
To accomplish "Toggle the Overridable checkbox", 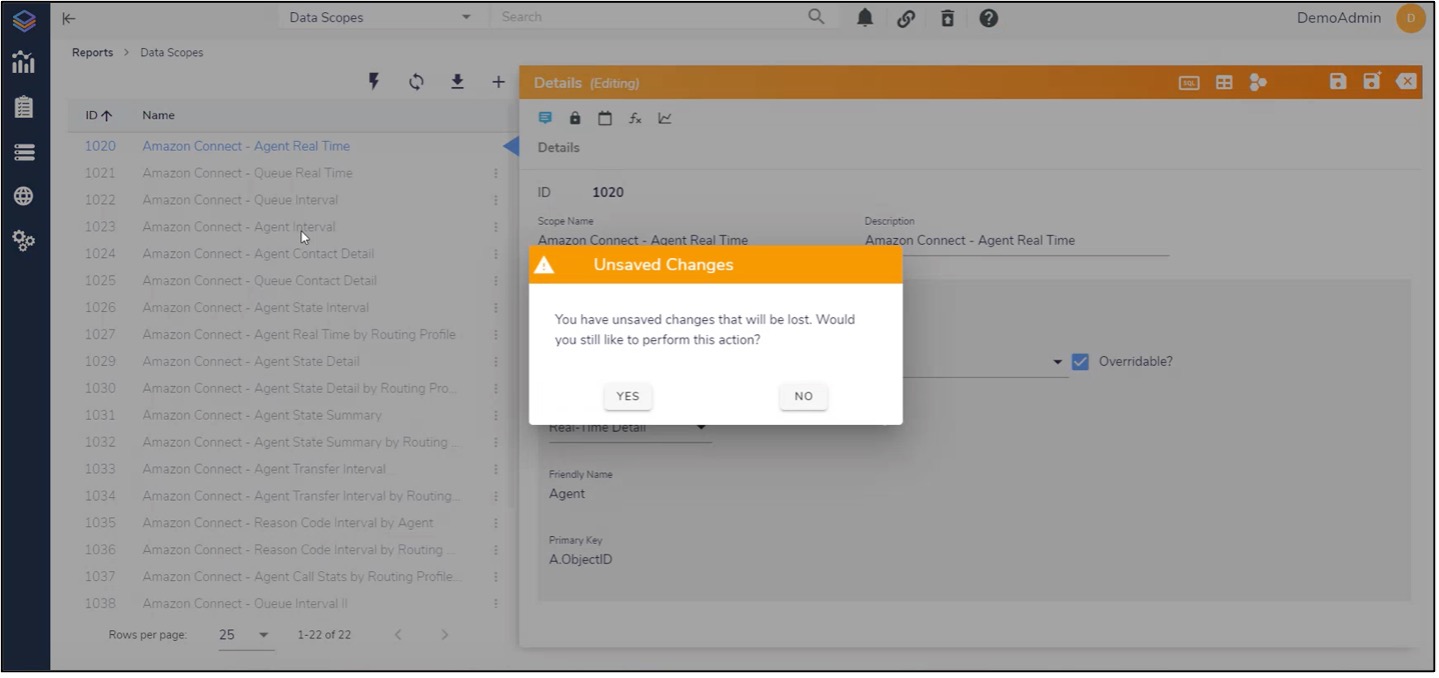I will click(x=1080, y=362).
